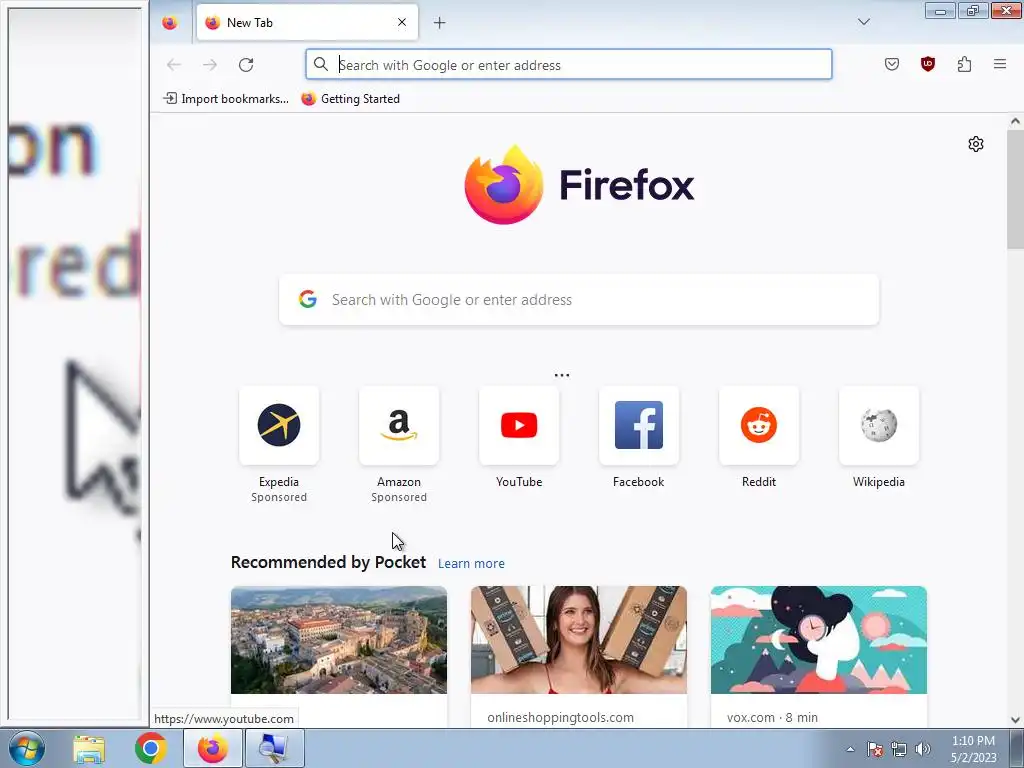Open the Magnifier app taskbar button
Screen dimensions: 1024x768
pos(274,748)
